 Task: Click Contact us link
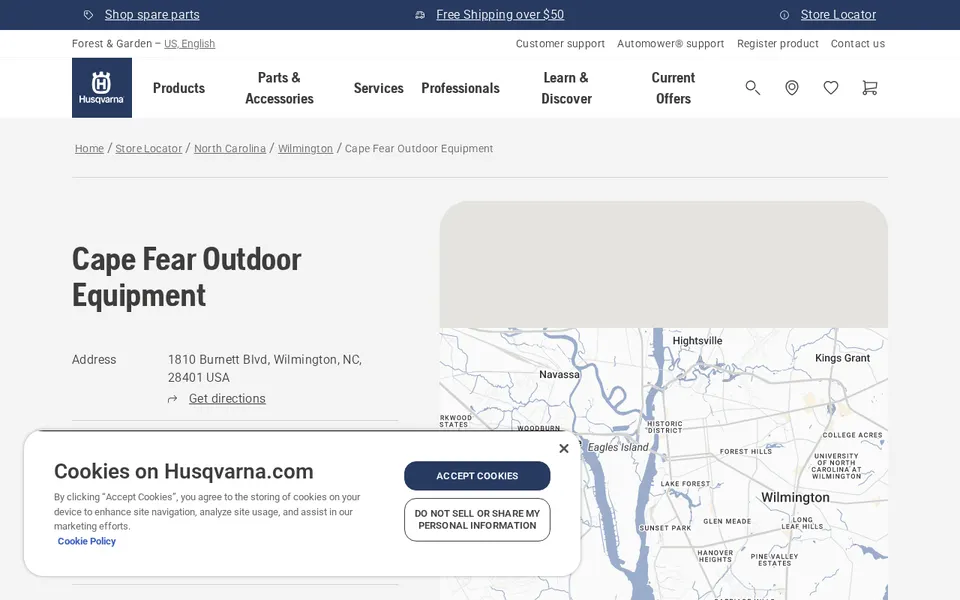pos(858,43)
